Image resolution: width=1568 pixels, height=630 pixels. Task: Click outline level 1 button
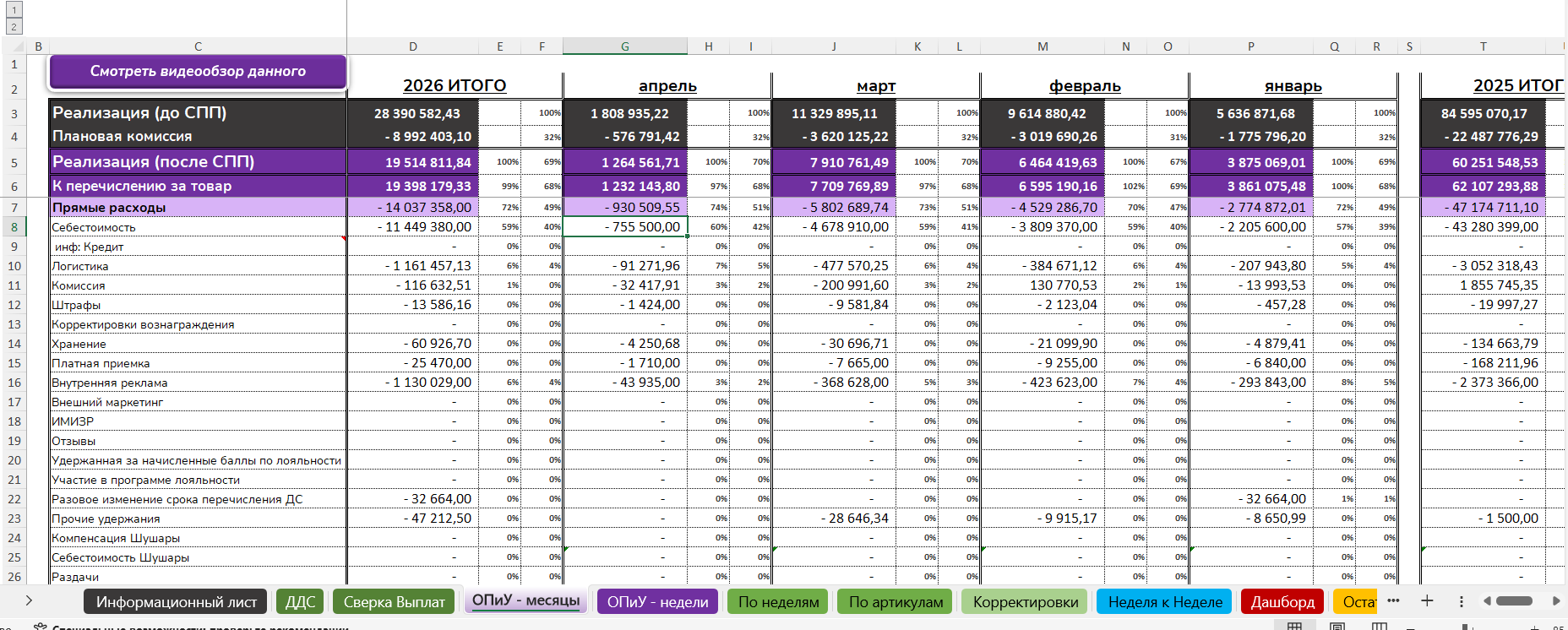tap(14, 9)
